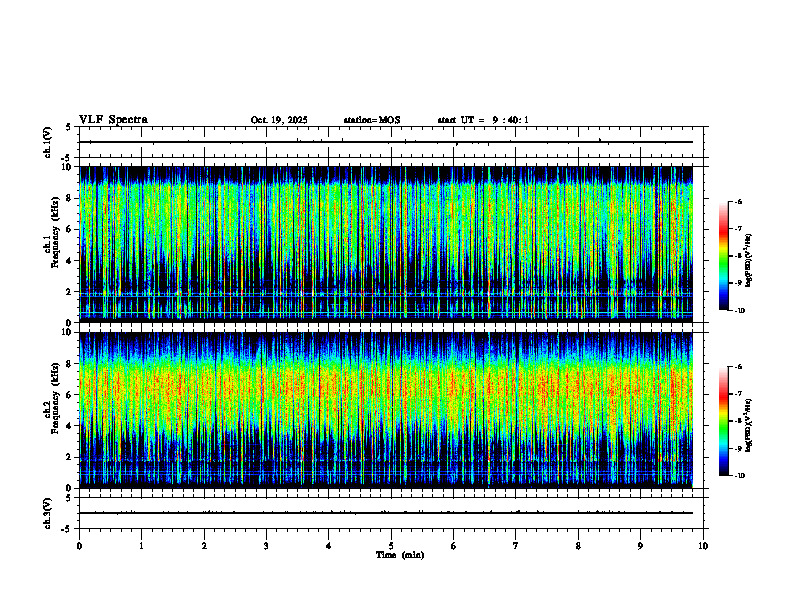Click the ch.3 voltage waveform strip
The width and height of the screenshot is (792, 612).
391,513
